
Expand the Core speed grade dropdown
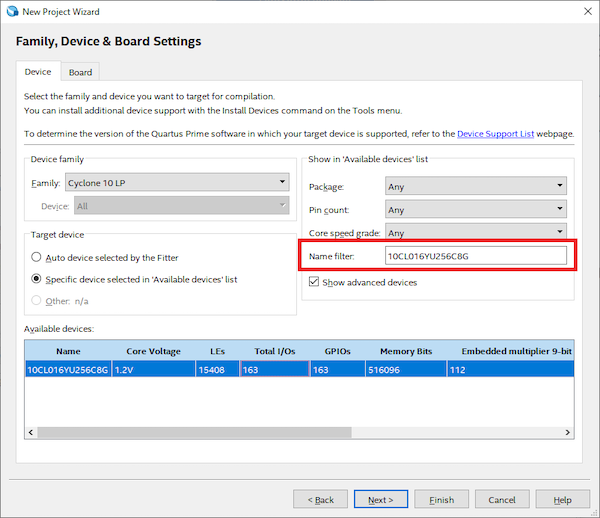[x=475, y=232]
